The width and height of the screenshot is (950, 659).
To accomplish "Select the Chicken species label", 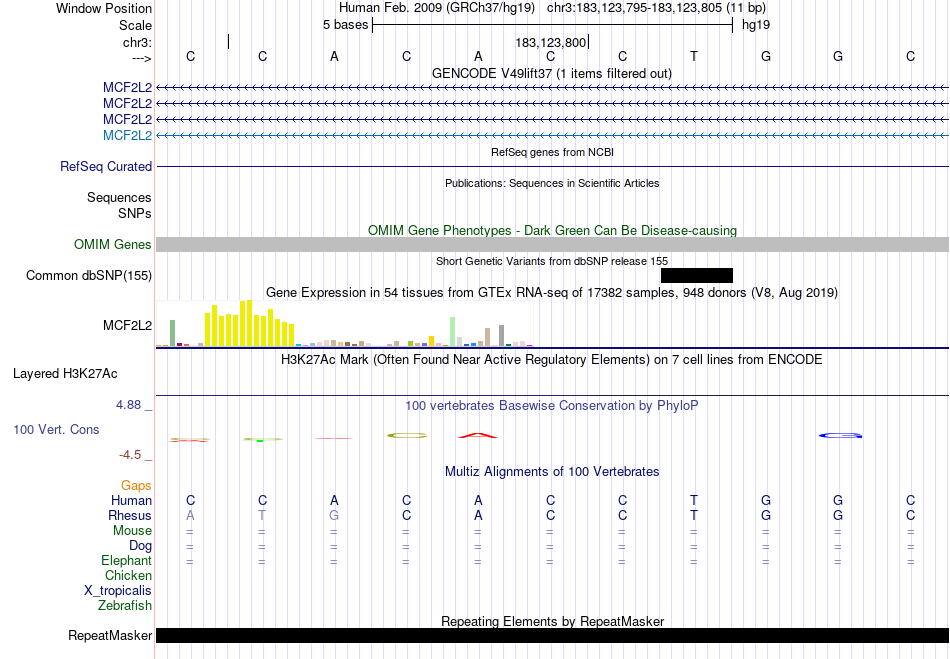I will 128,575.
